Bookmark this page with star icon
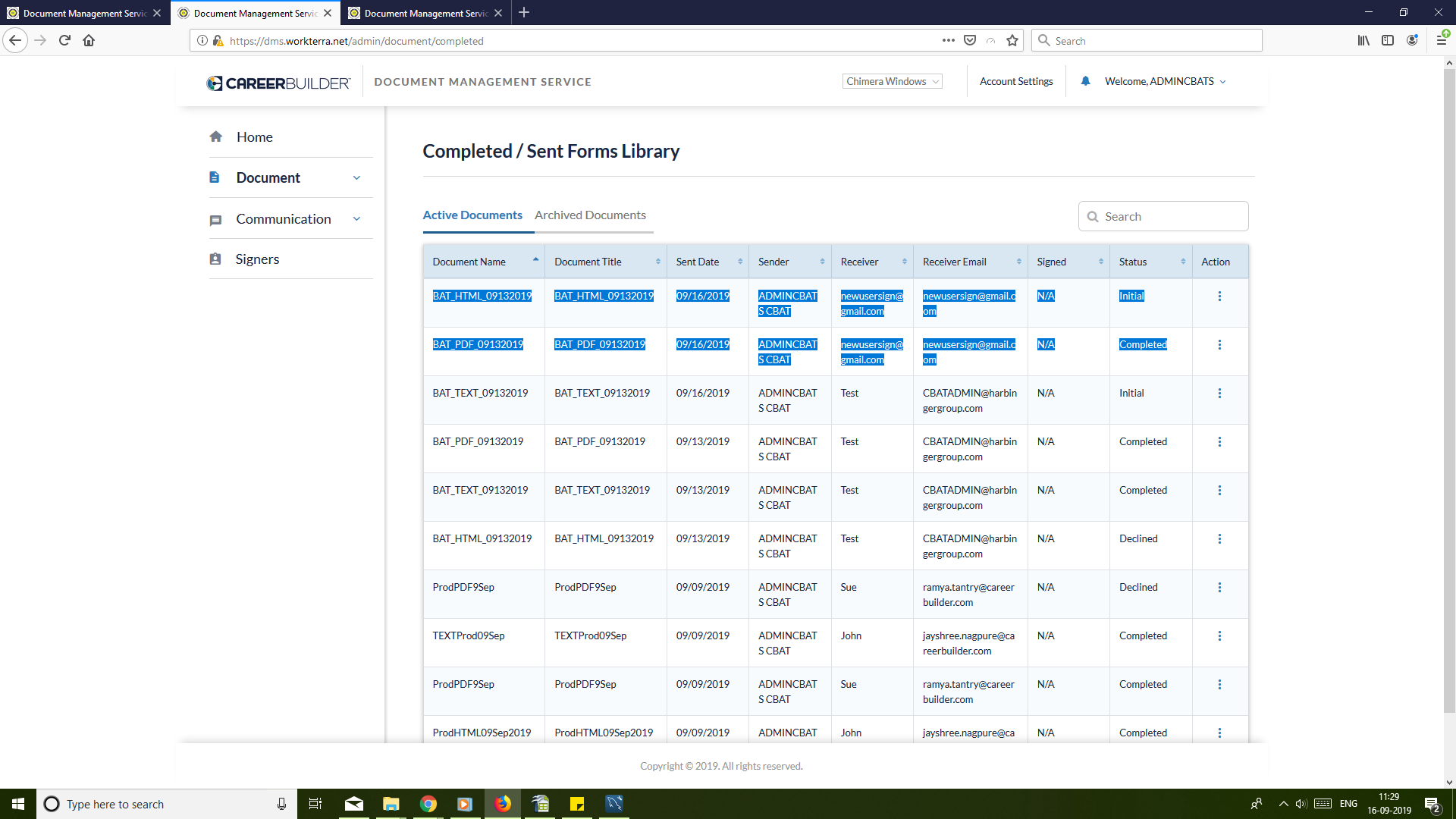 click(x=1012, y=41)
